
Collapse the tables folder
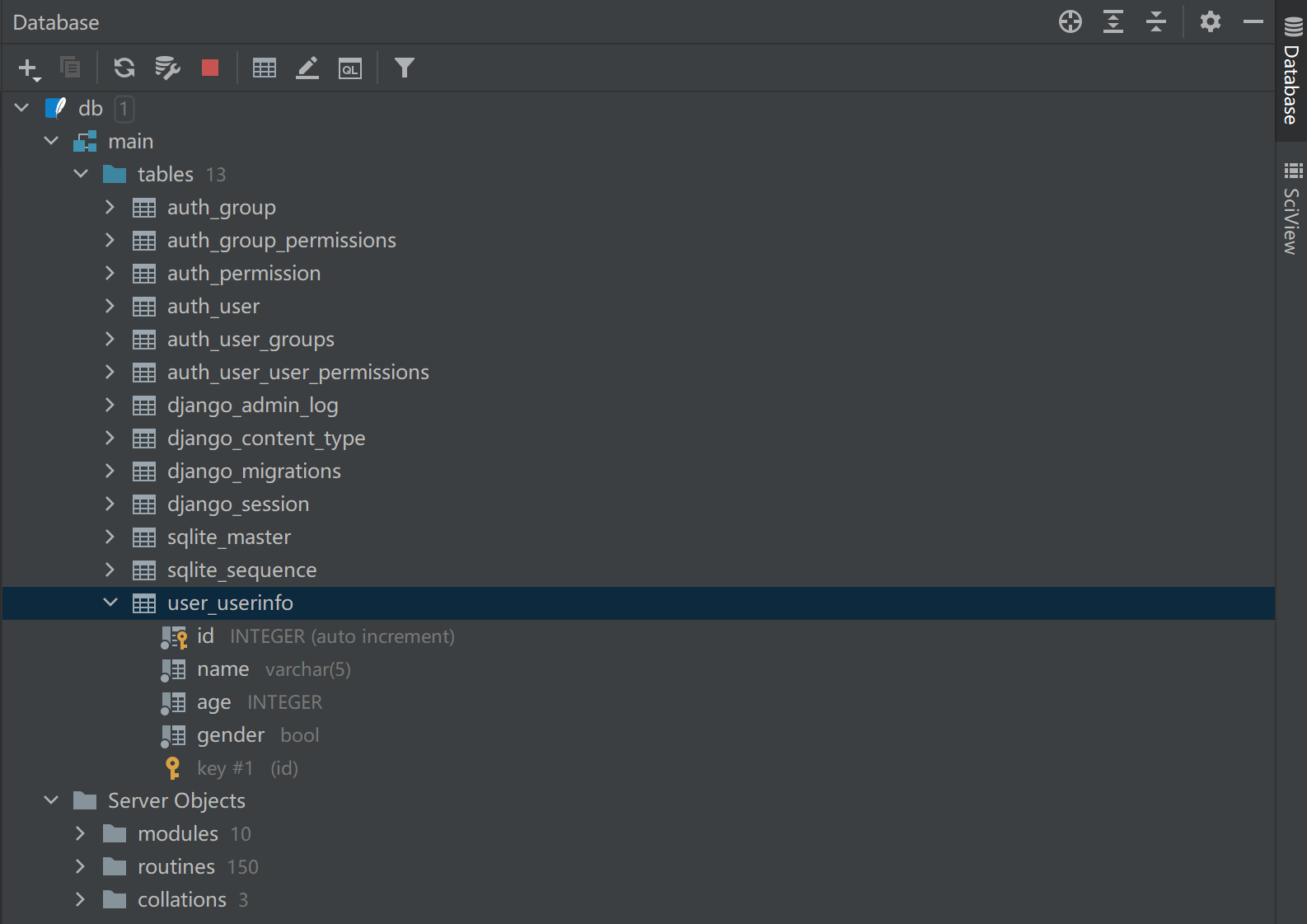click(x=81, y=174)
